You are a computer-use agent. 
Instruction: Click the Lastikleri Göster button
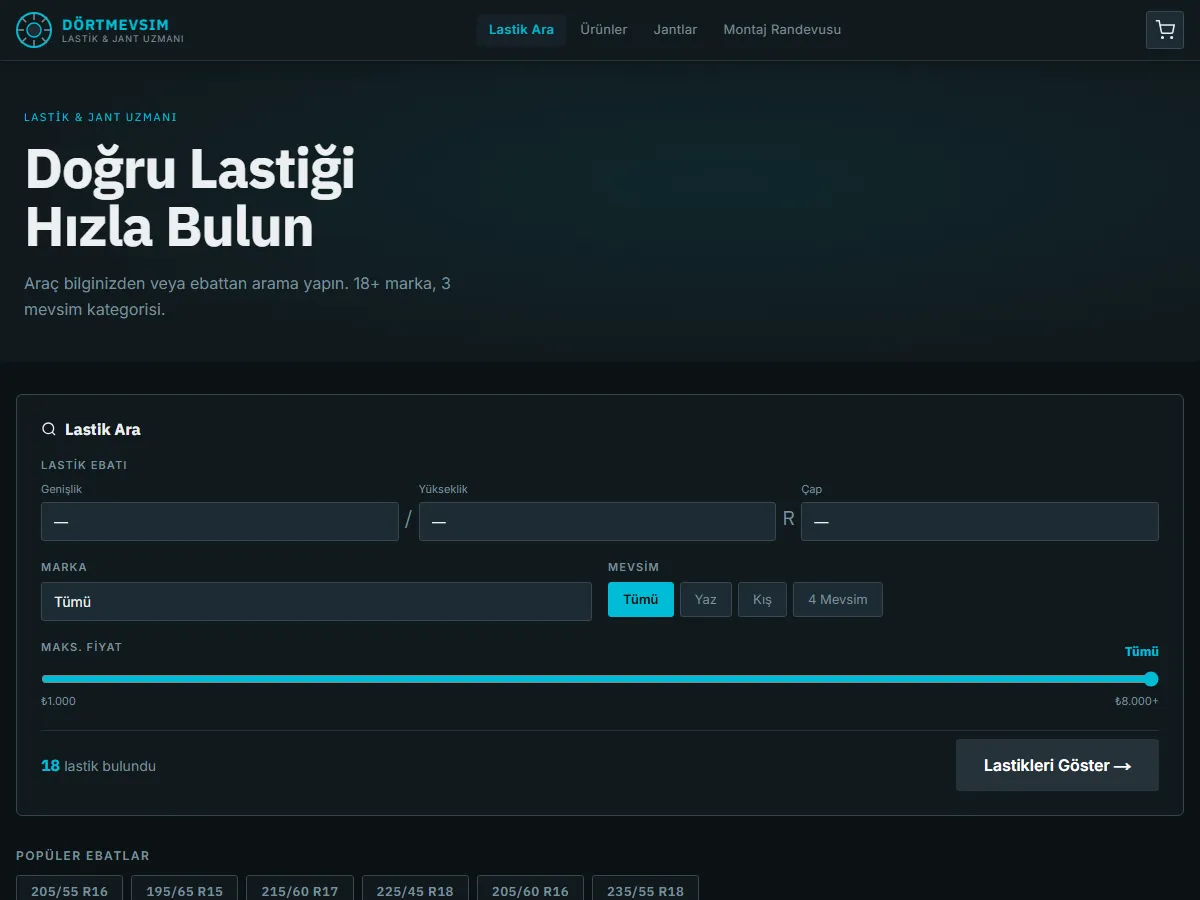tap(1057, 765)
